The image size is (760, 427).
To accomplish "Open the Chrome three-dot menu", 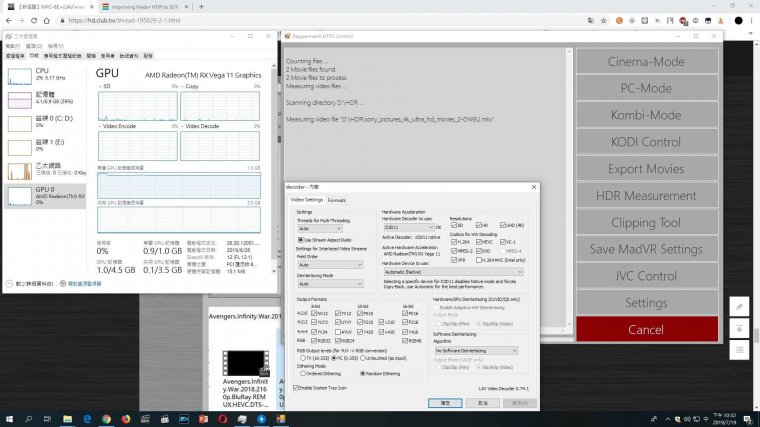I will click(750, 19).
